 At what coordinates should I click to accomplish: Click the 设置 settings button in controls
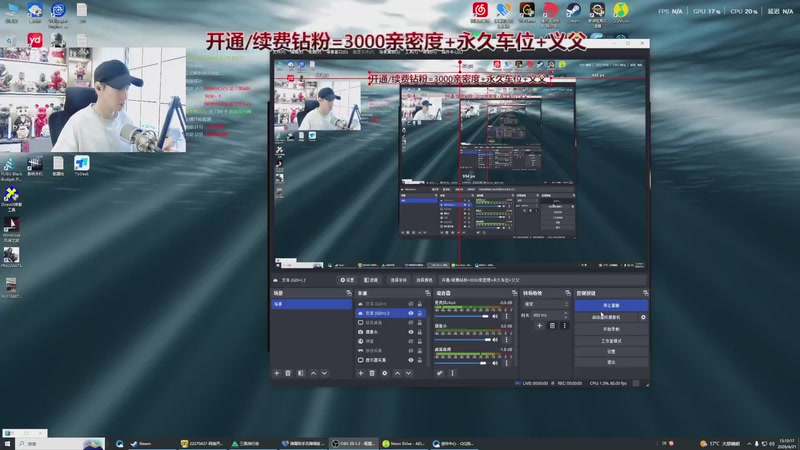[611, 352]
